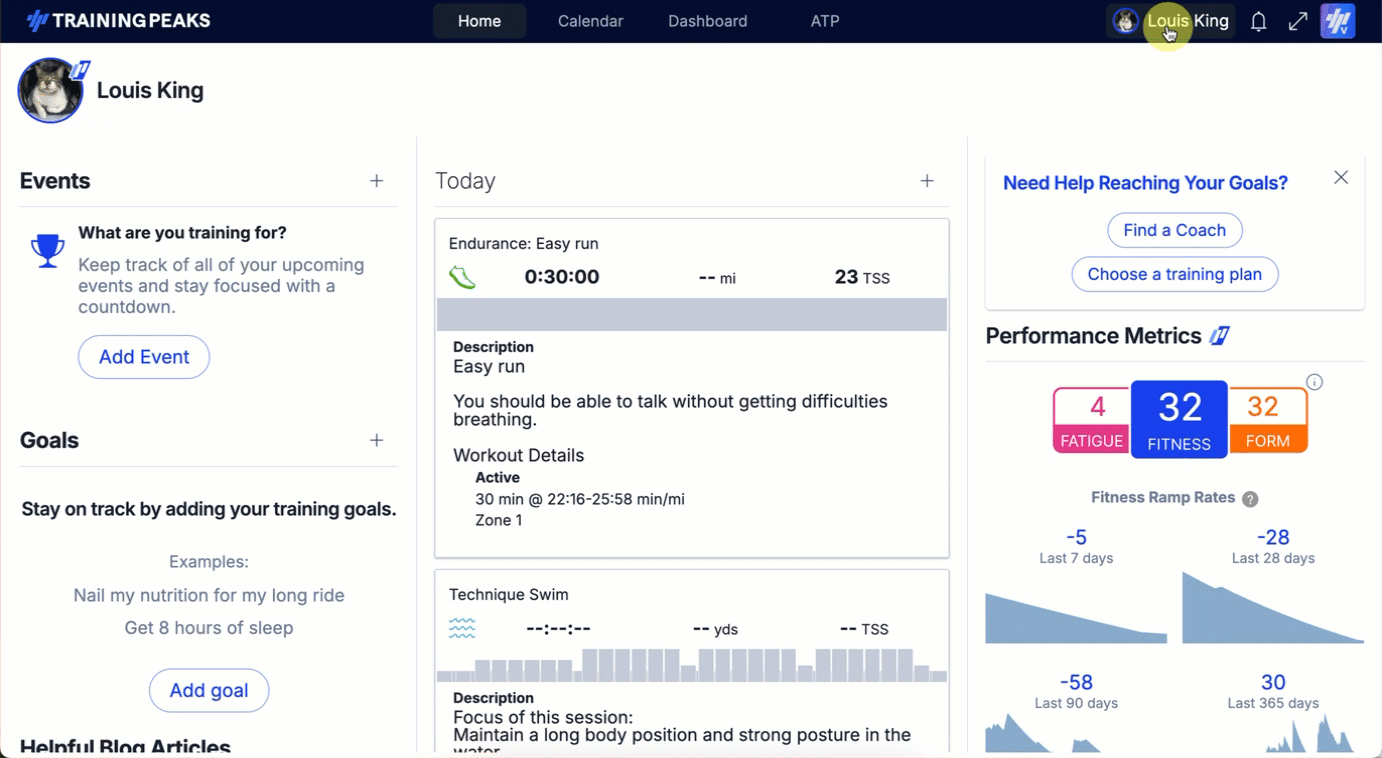
Task: Add a workout to Today with plus
Action: pos(927,181)
